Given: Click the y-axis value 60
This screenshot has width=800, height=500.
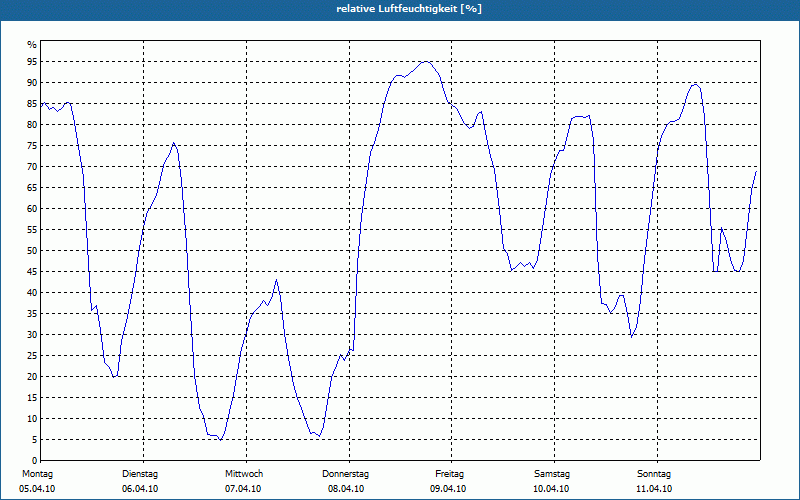Looking at the screenshot, I should click(32, 209).
